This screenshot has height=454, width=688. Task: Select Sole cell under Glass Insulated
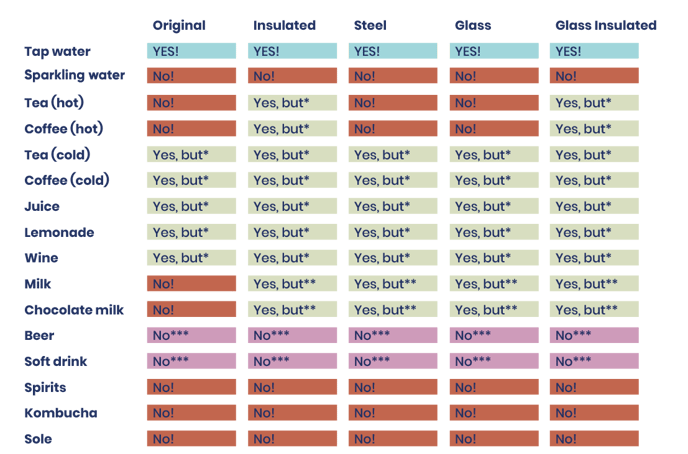(594, 438)
